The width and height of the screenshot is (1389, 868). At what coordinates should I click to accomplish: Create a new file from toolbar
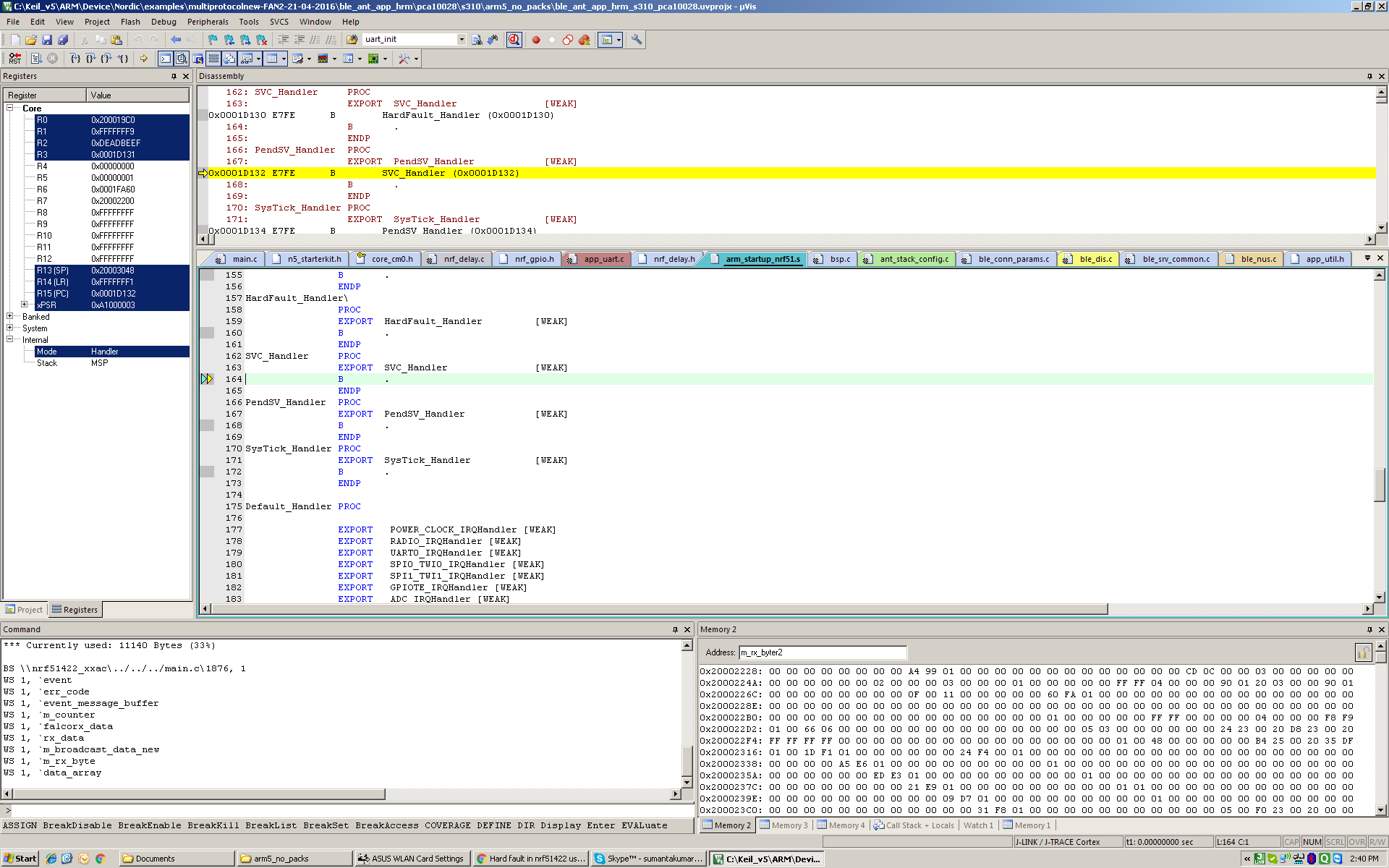(15, 40)
